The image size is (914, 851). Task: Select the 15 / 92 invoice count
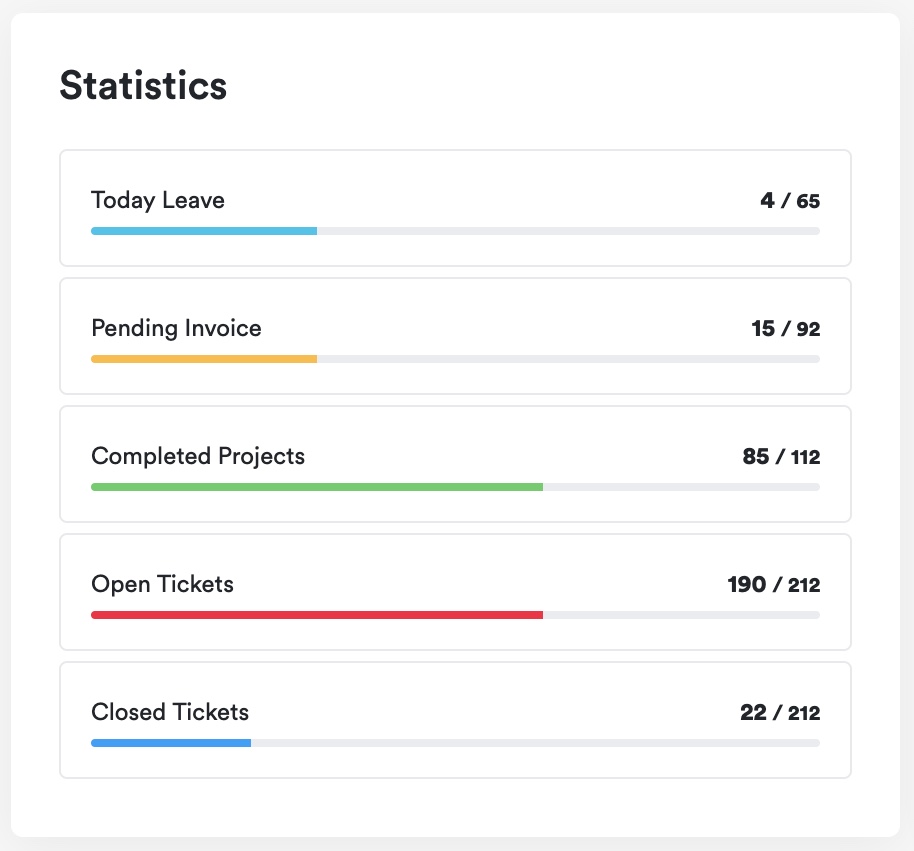[785, 329]
